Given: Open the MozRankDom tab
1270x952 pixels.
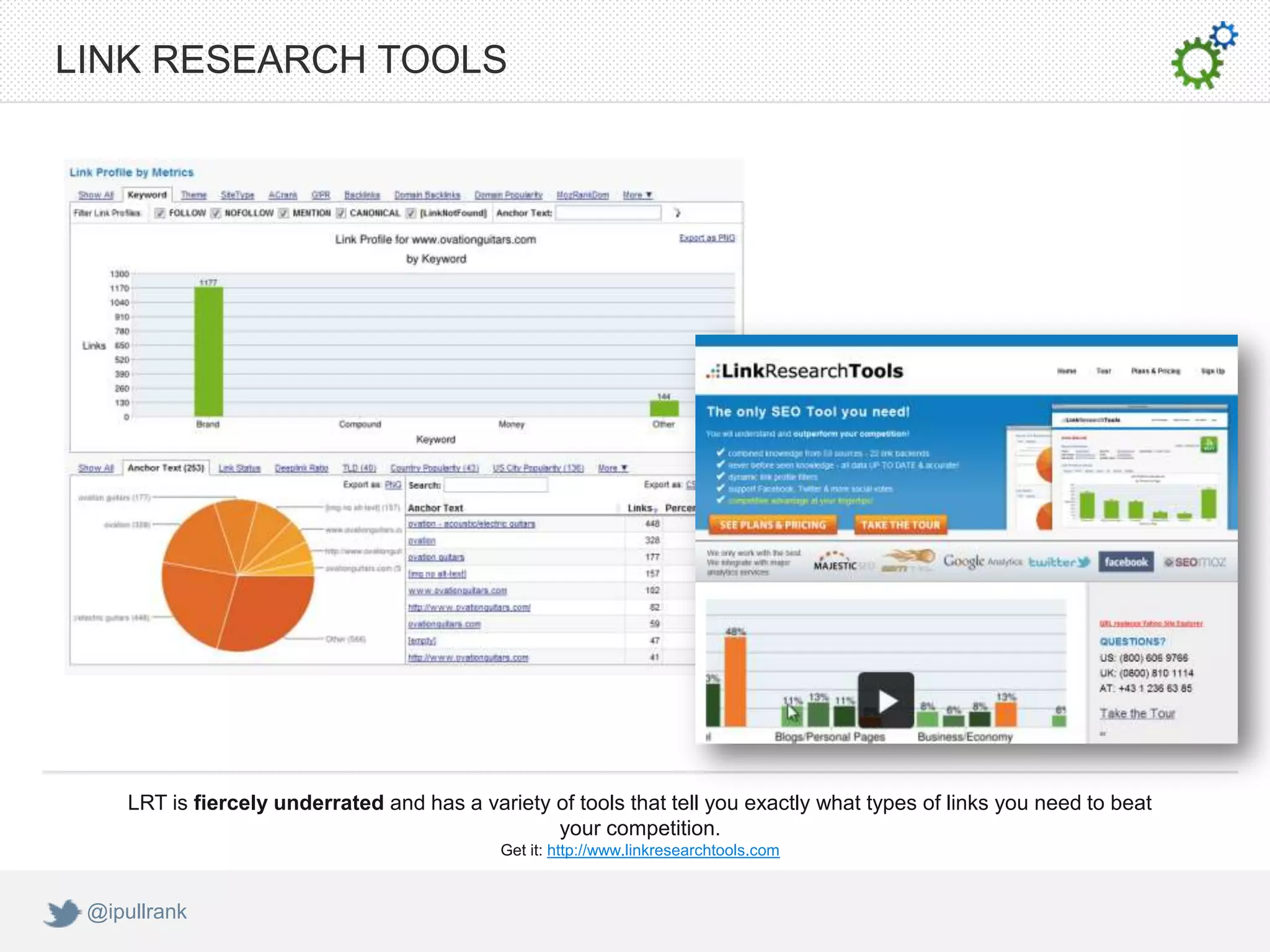Looking at the screenshot, I should point(583,195).
